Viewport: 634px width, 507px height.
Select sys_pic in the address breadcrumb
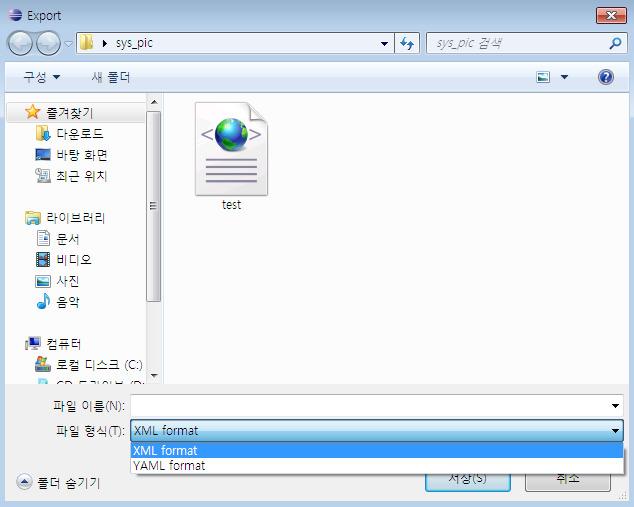tap(134, 43)
